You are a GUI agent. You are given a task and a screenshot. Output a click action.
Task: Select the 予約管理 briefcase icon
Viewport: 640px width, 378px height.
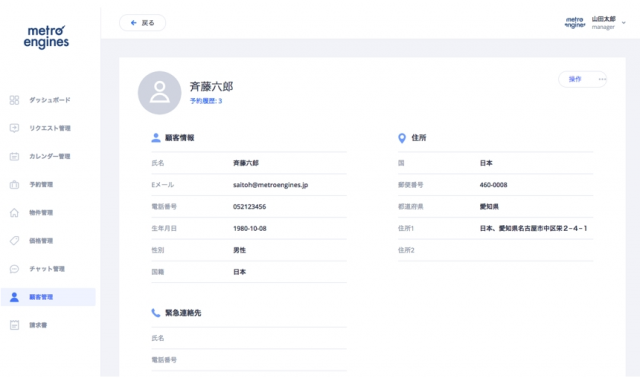14,185
